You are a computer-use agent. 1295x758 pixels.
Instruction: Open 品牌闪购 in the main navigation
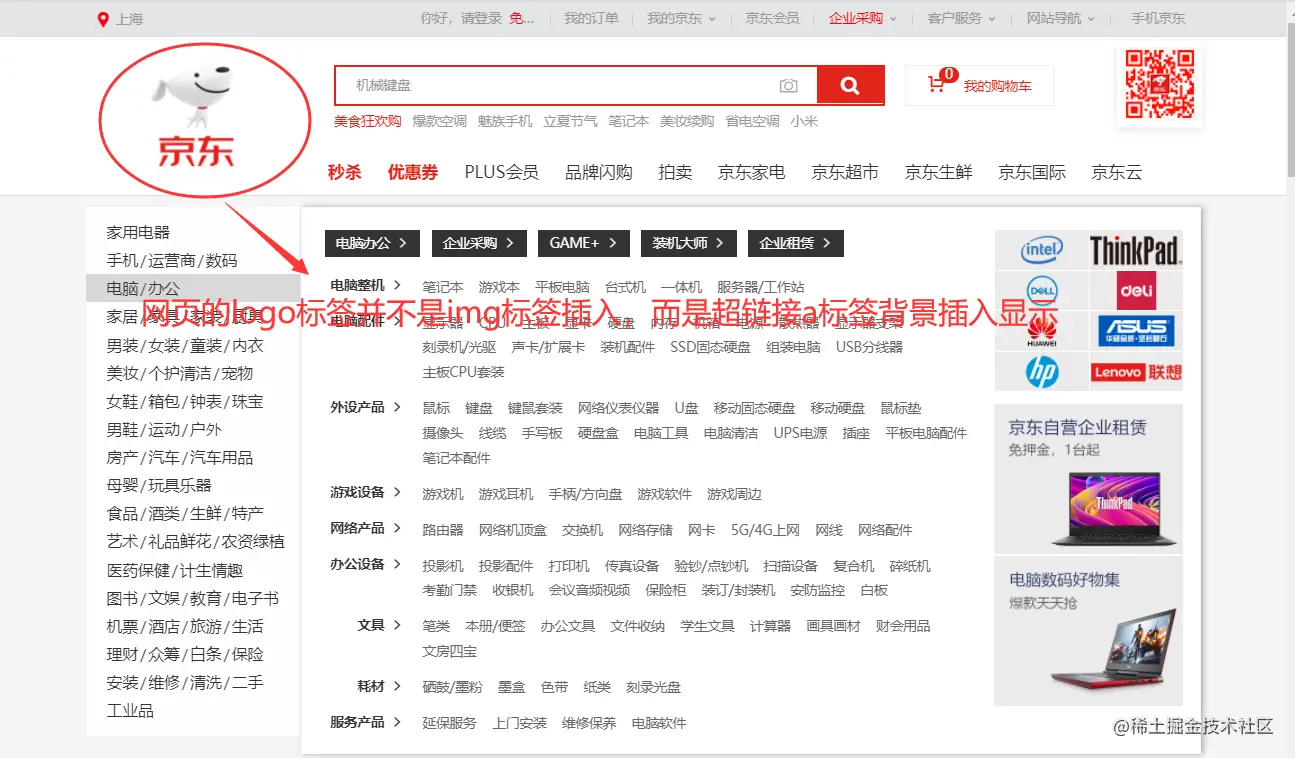point(599,172)
